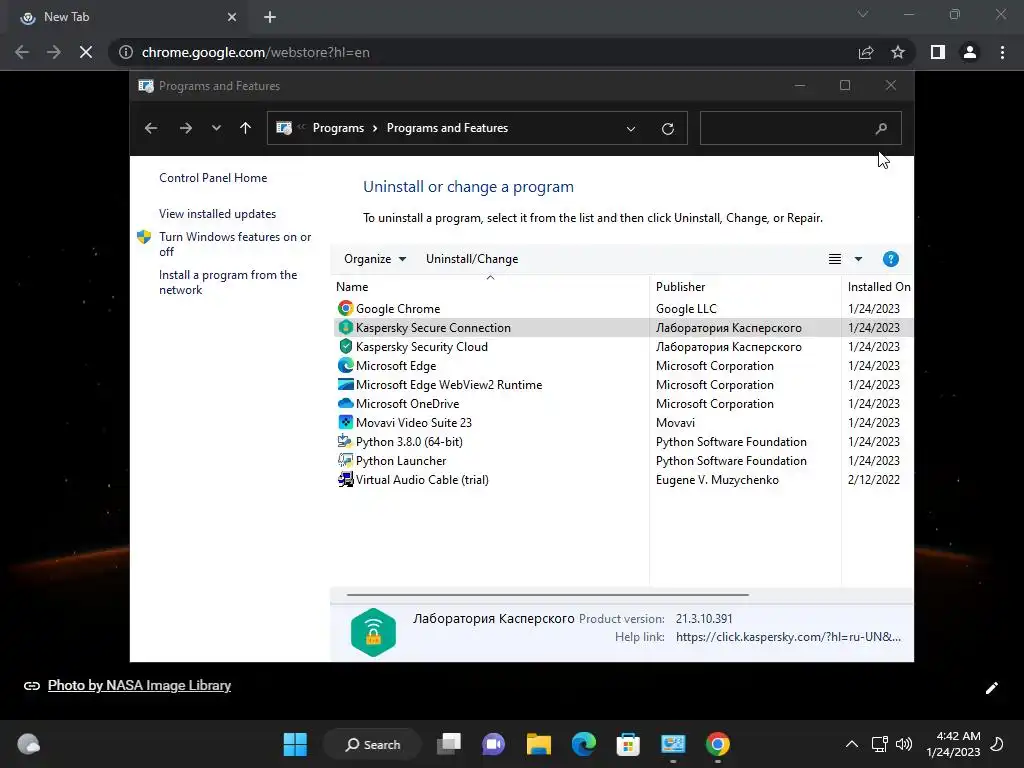Click the Movavi Video Suite 23 icon
This screenshot has width=1024, height=768.
[x=345, y=422]
